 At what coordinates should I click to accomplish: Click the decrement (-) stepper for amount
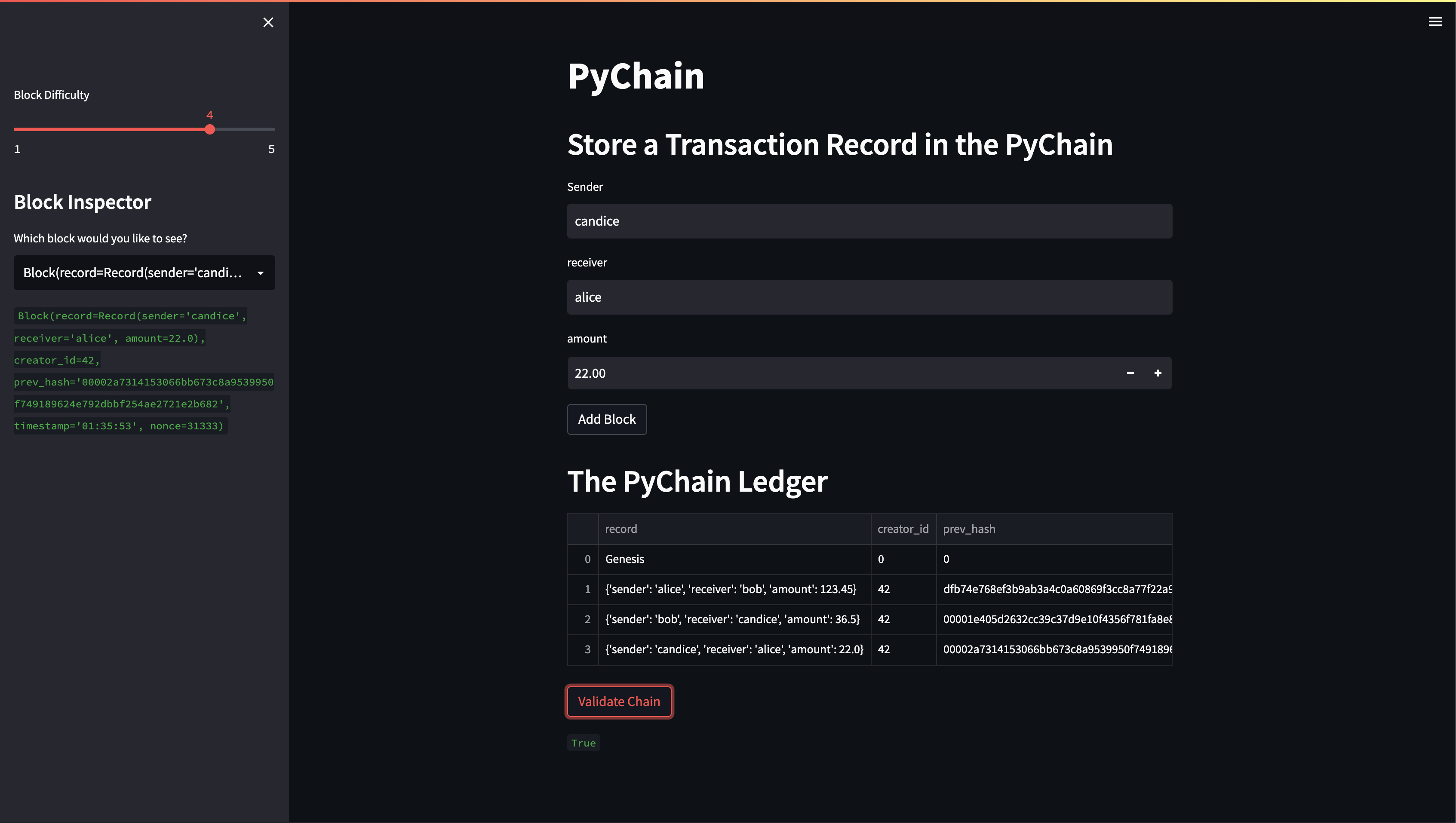1130,373
